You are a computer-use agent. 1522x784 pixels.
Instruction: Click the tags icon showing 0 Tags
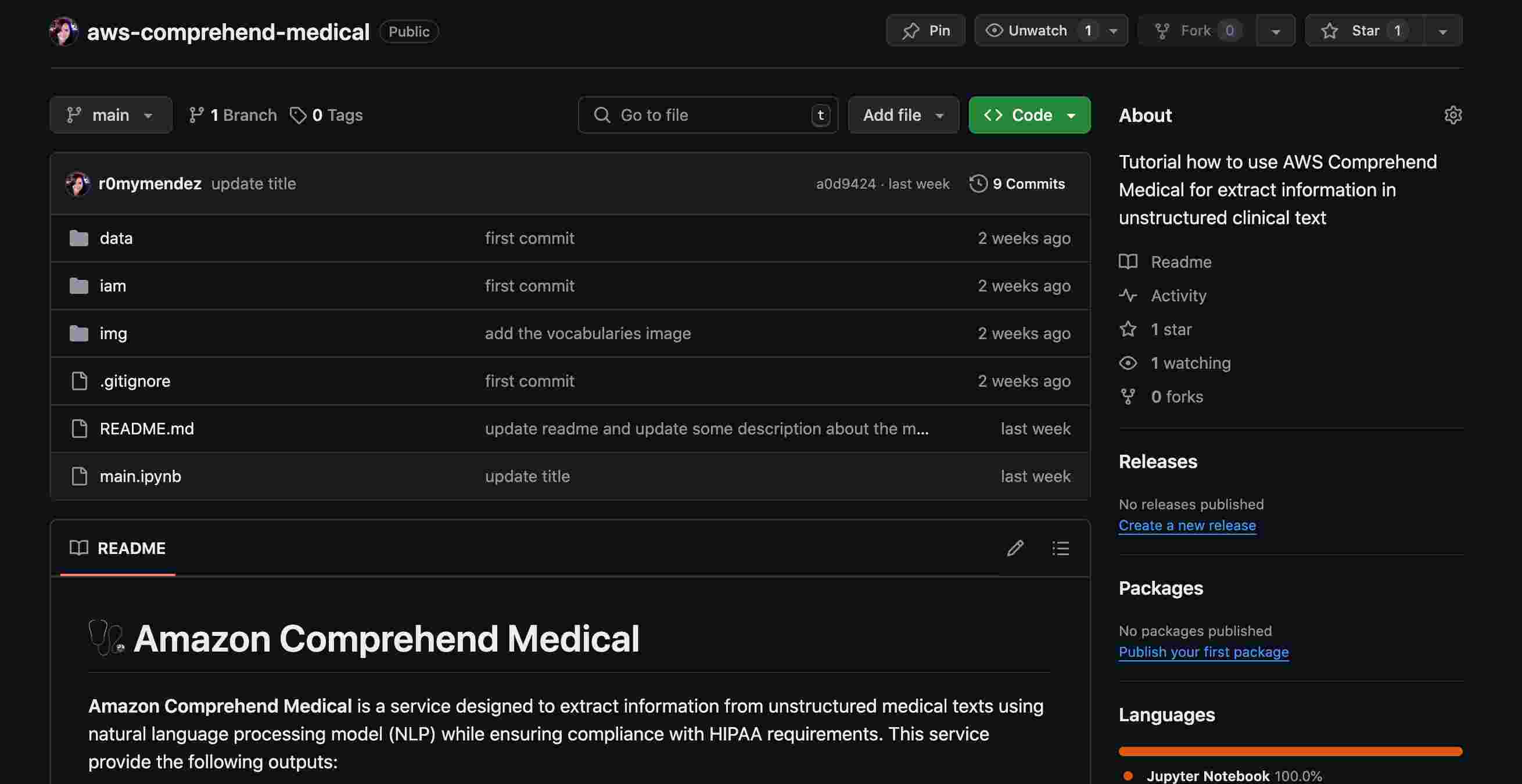coord(298,115)
